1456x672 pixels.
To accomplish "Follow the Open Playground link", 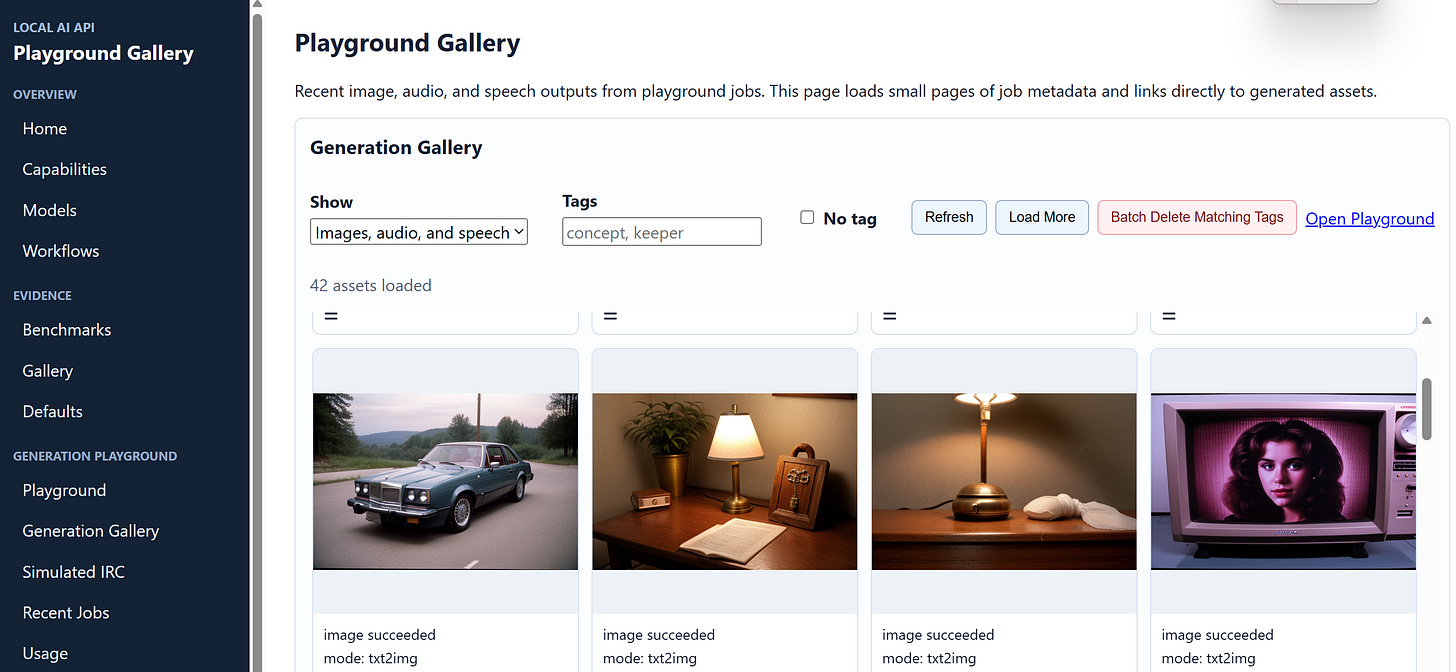I will (x=1370, y=219).
